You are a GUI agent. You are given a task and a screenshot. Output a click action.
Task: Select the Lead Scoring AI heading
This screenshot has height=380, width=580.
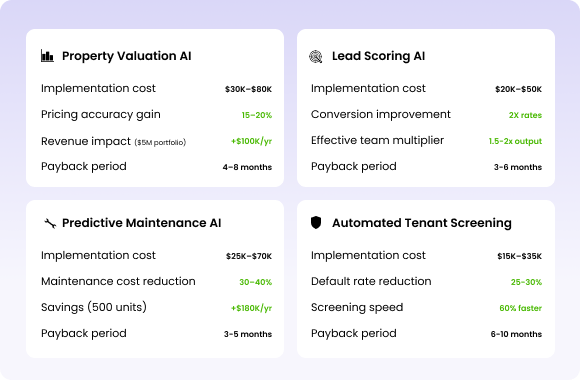tap(378, 56)
